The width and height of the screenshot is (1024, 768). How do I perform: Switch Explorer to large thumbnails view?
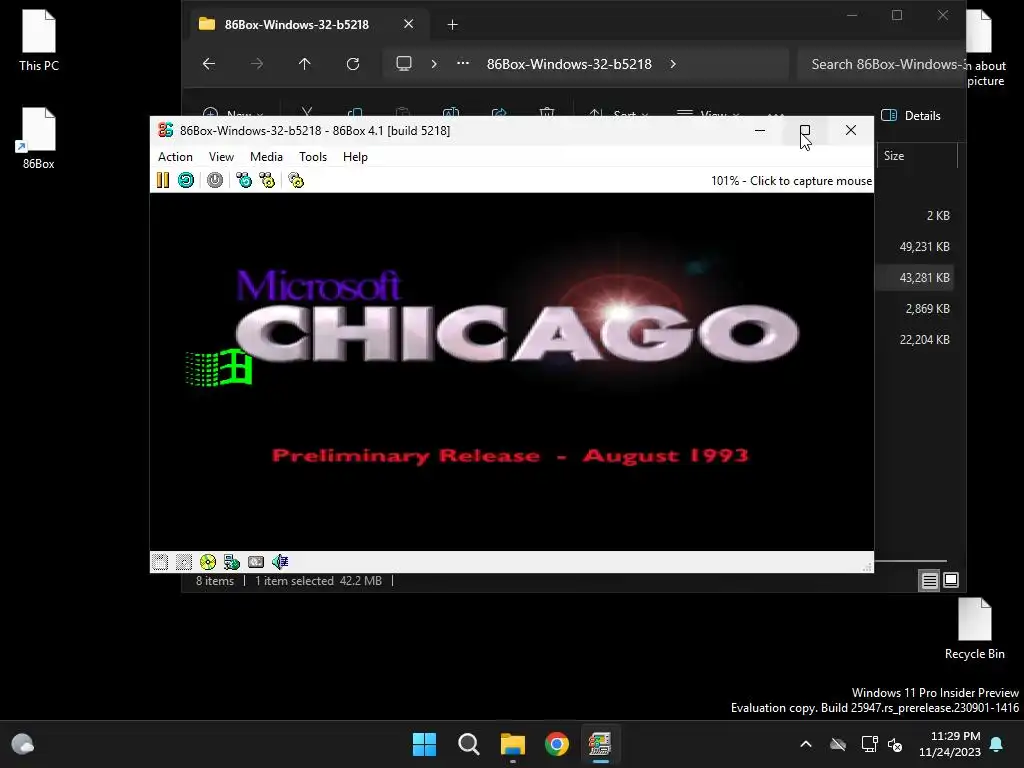951,580
